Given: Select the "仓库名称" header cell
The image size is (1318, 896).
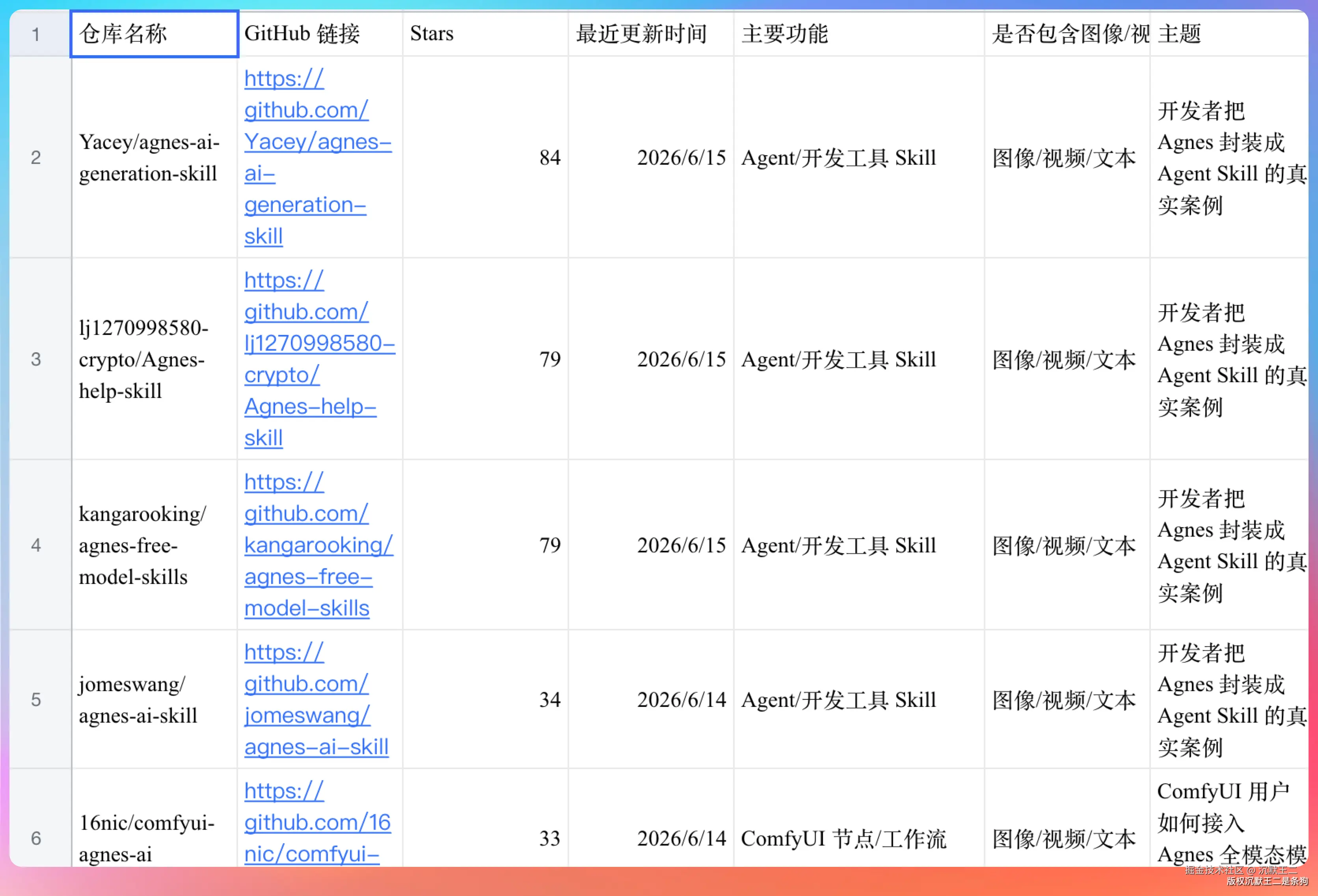Looking at the screenshot, I should pyautogui.click(x=154, y=34).
